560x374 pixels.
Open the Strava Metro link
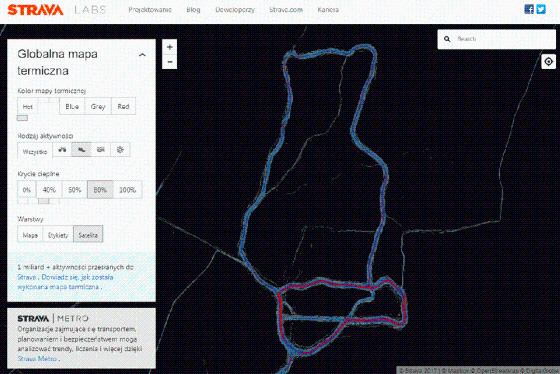37,358
